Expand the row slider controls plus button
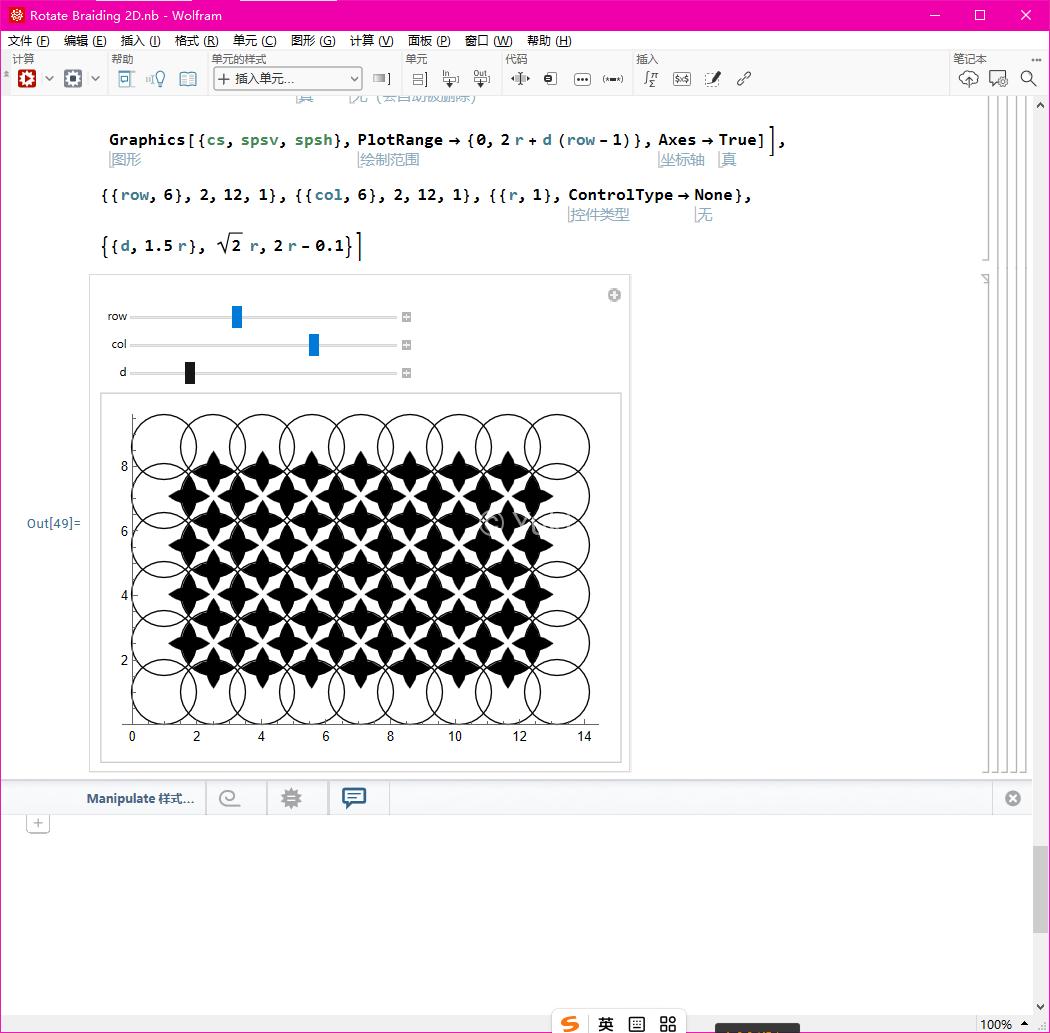This screenshot has width=1050, height=1033. click(x=406, y=317)
